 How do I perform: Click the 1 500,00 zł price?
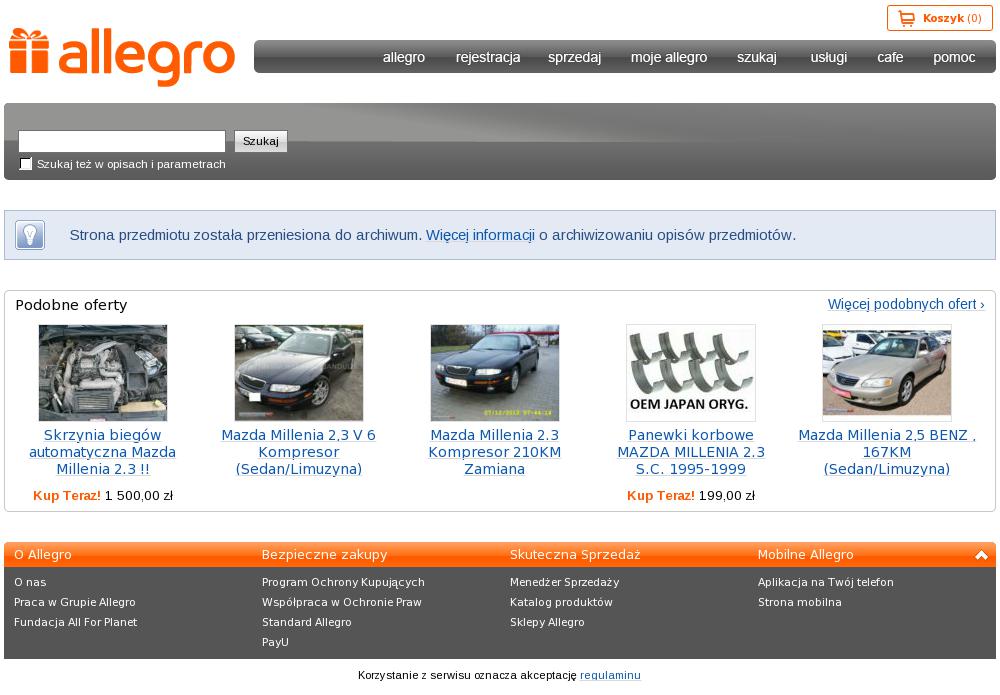139,495
